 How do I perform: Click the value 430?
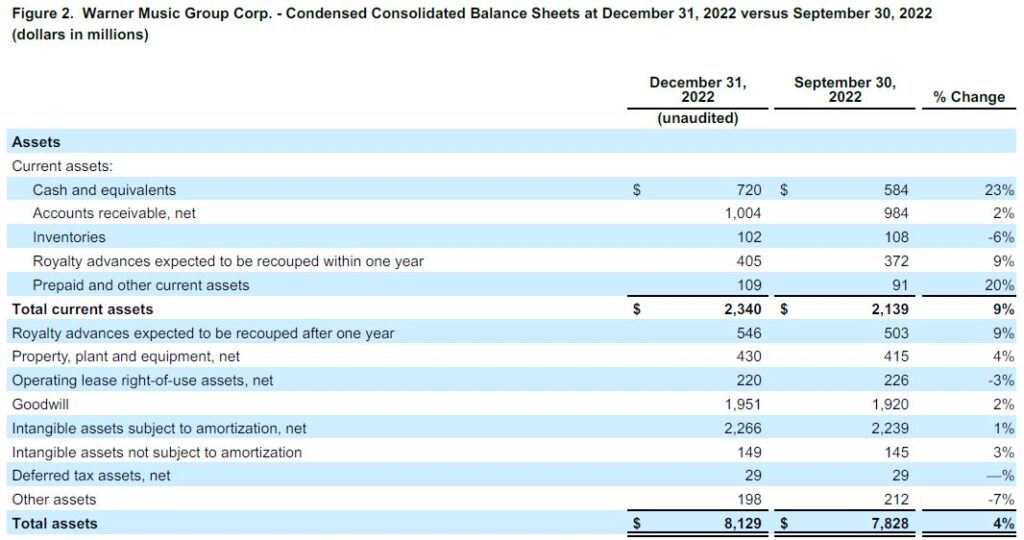point(748,357)
